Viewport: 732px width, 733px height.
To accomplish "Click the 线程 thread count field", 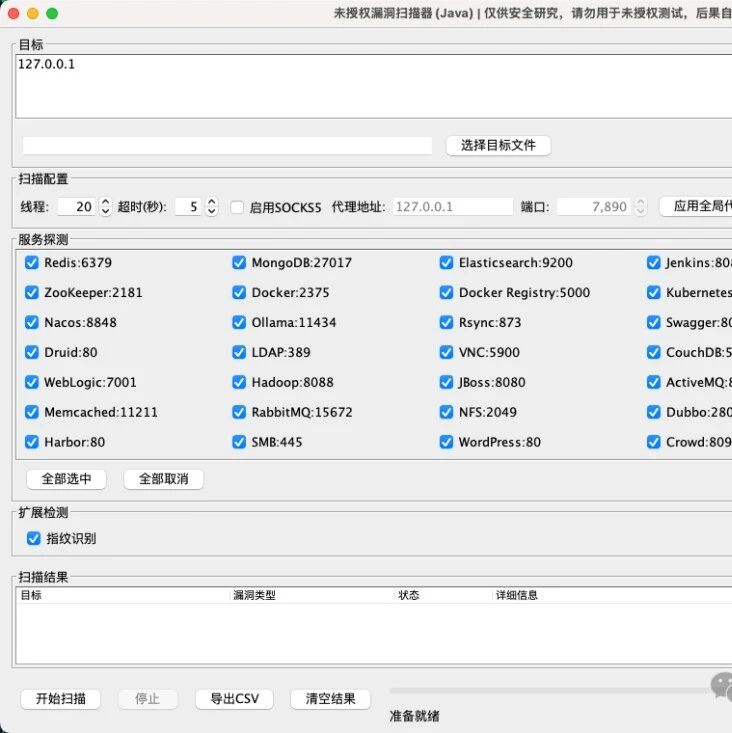I will click(78, 207).
